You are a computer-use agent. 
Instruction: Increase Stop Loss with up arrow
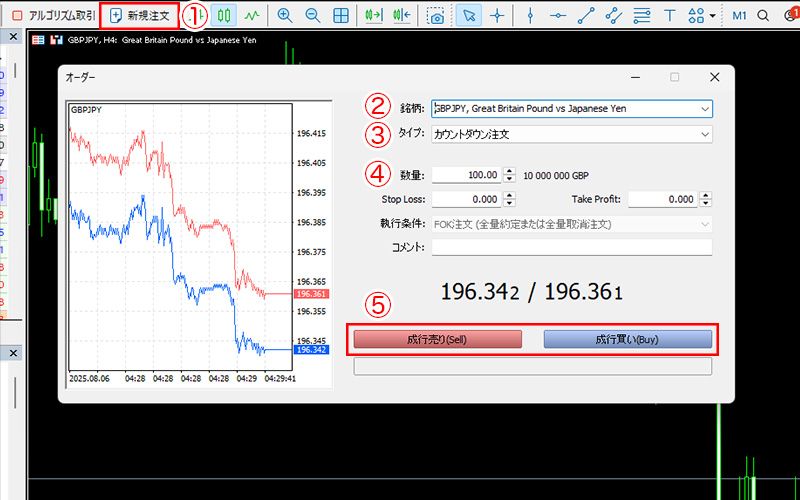pos(509,196)
